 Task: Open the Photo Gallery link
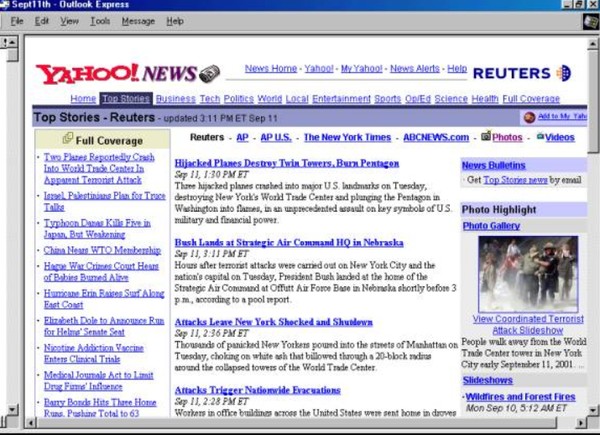point(491,226)
